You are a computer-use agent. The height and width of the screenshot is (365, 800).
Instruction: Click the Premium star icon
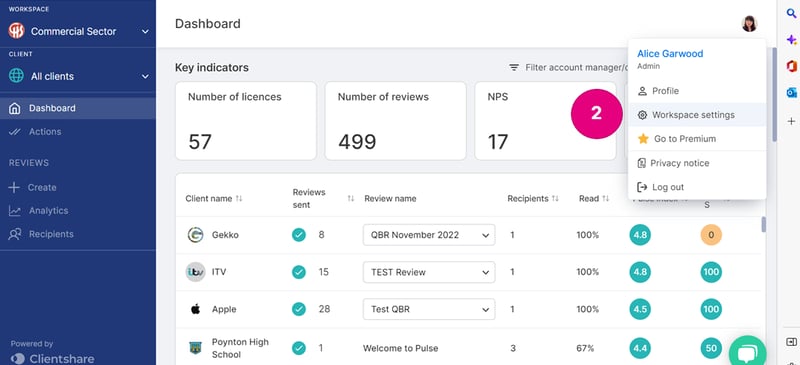coord(643,139)
